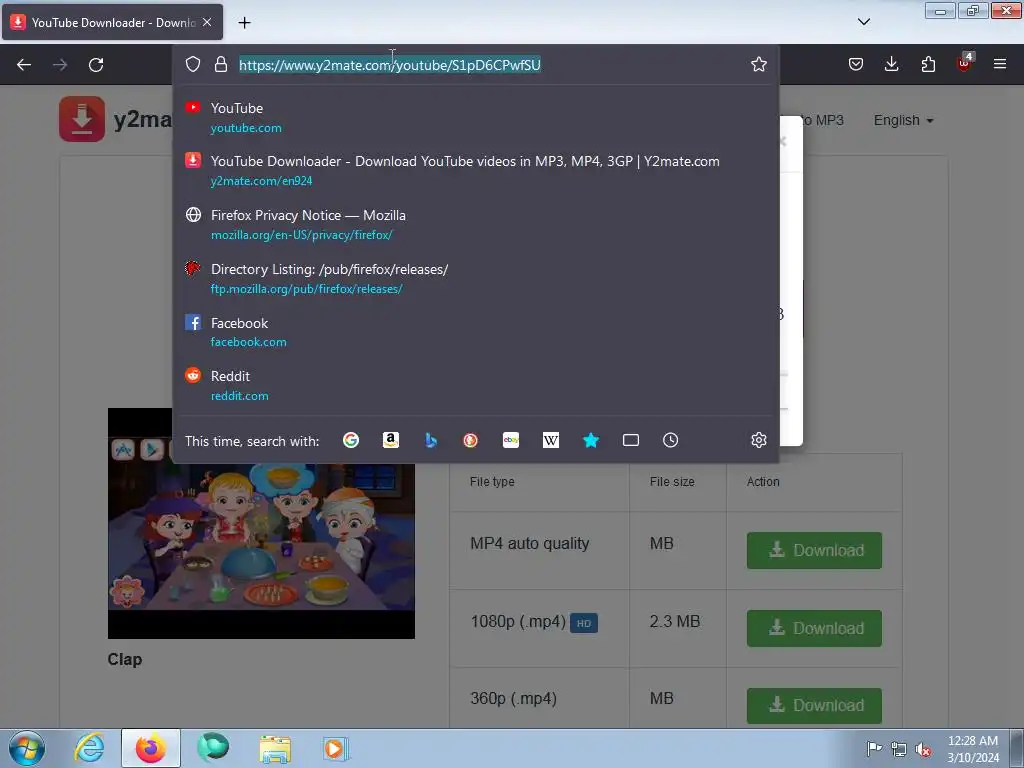Search open tabs icon
The width and height of the screenshot is (1024, 768).
(631, 440)
